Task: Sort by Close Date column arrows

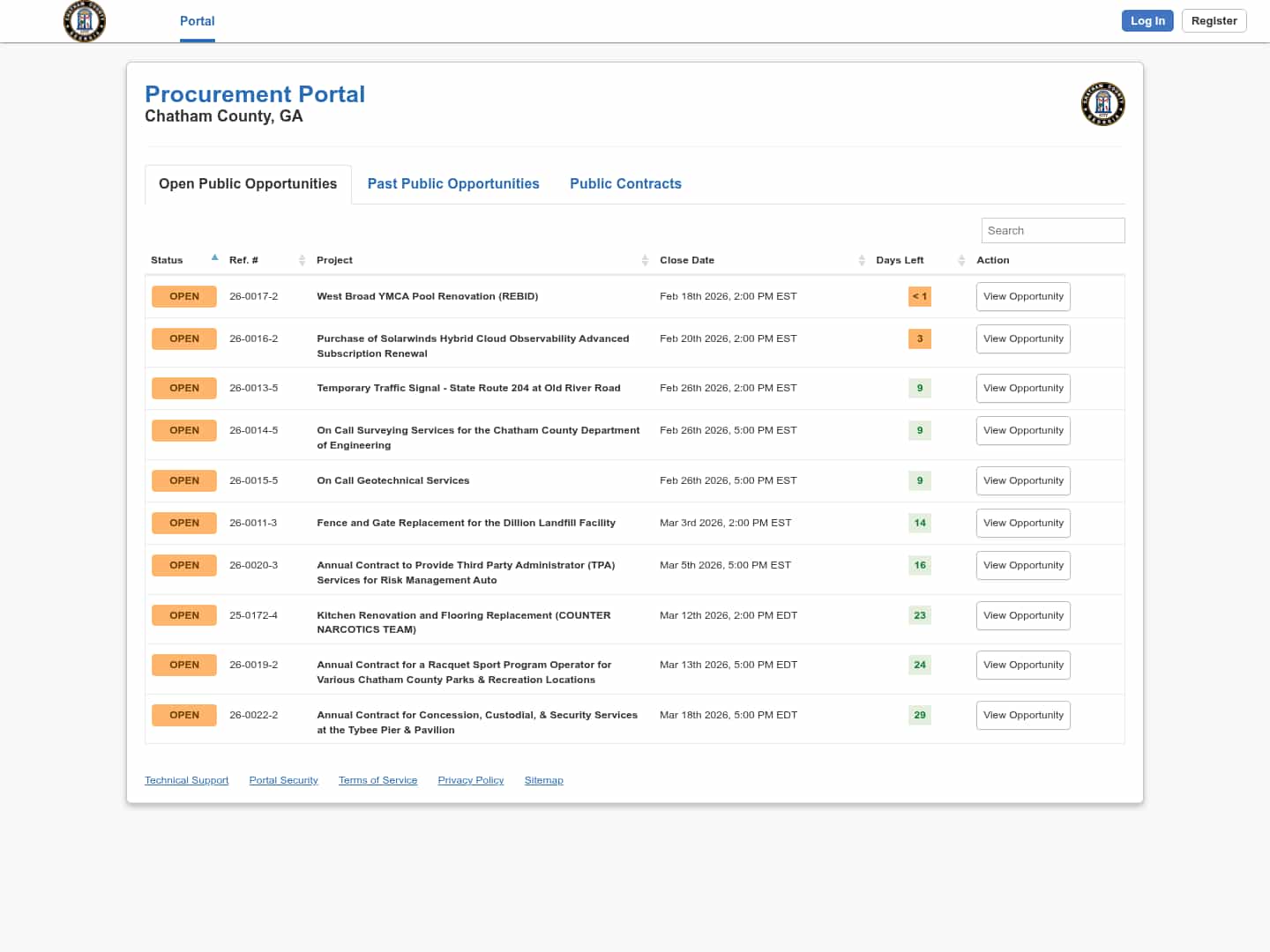Action: pos(862,260)
